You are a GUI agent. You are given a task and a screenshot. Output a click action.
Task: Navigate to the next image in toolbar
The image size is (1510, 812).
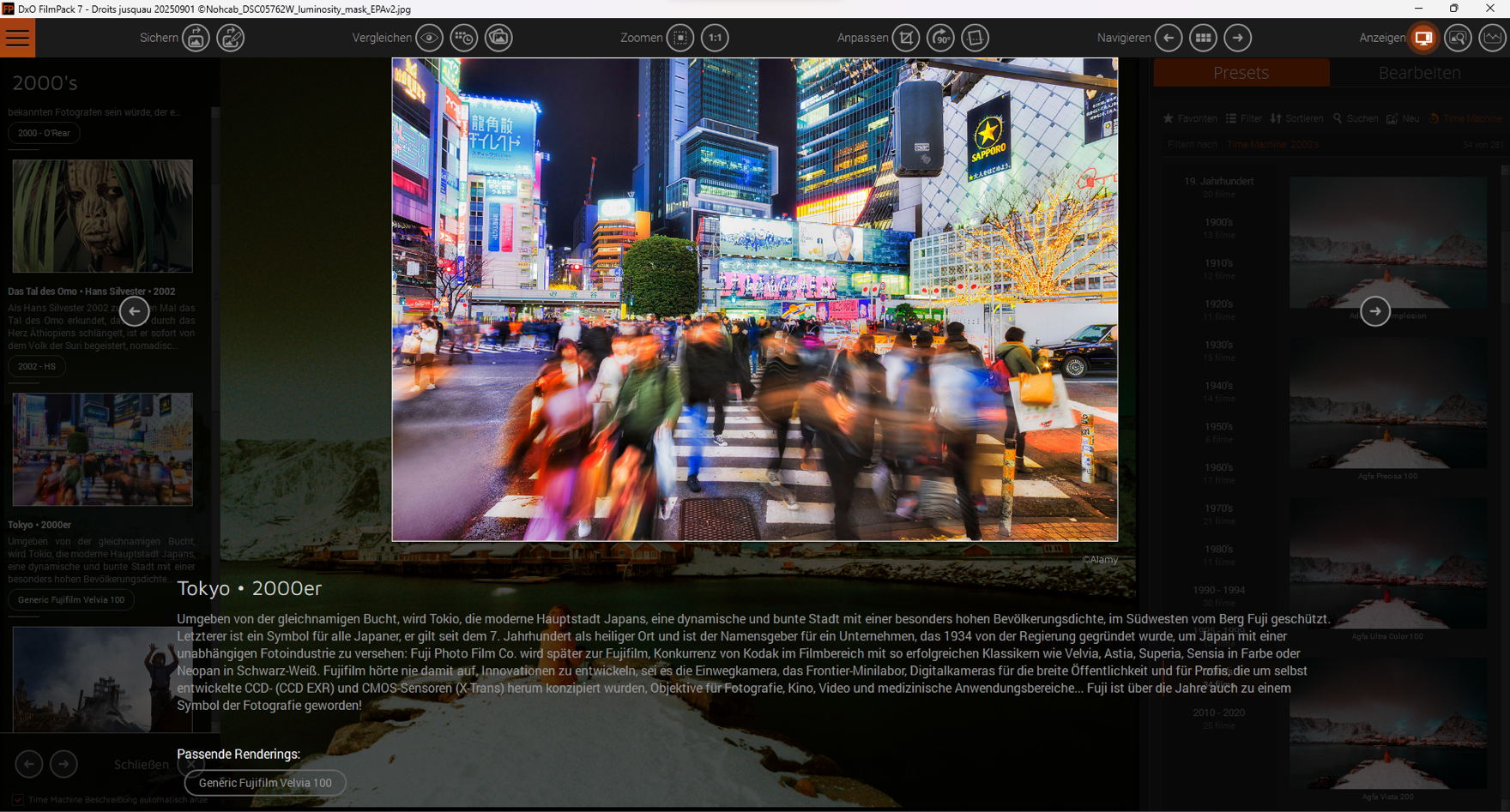coord(1237,38)
